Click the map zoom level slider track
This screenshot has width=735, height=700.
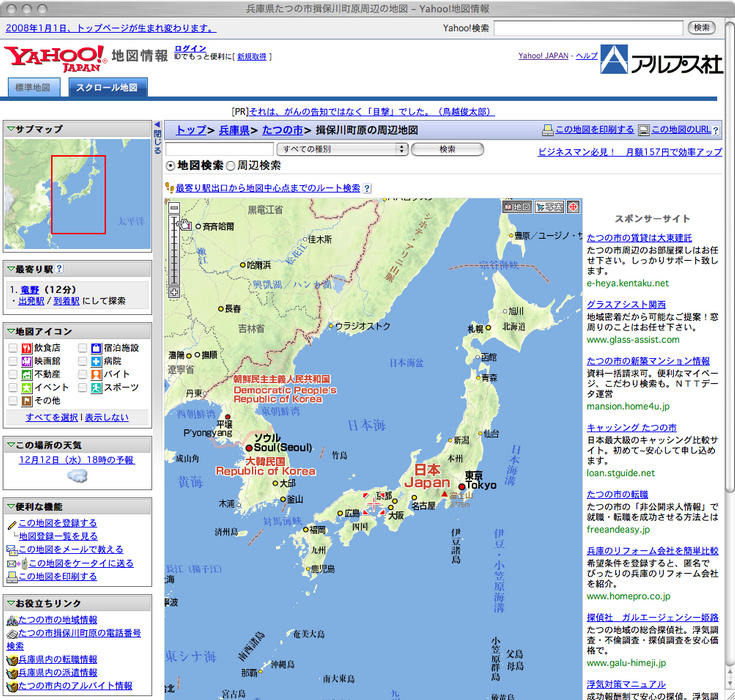click(174, 250)
